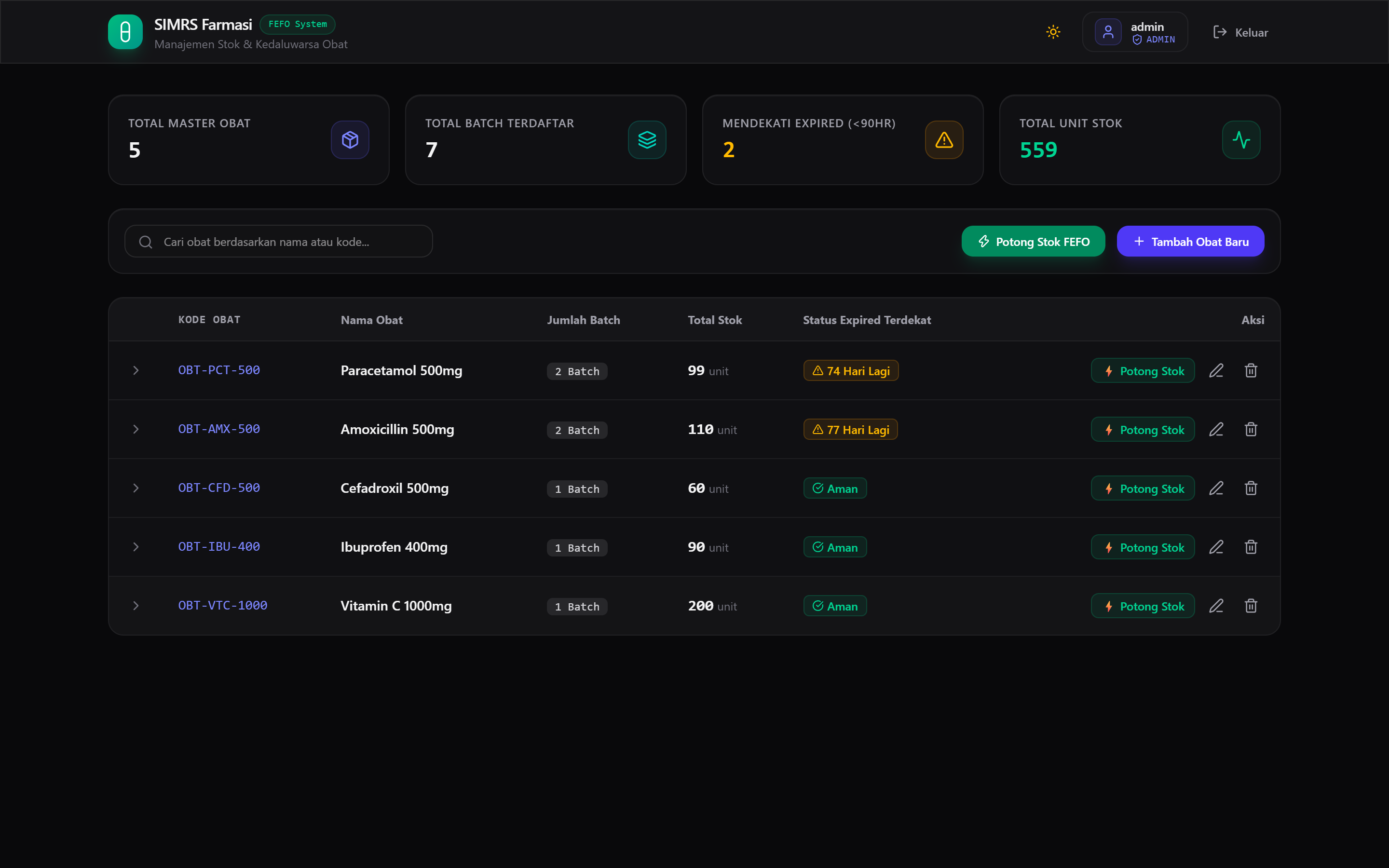This screenshot has height=868, width=1389.
Task: Click the Status Expired Terdekat header
Action: coord(867,320)
